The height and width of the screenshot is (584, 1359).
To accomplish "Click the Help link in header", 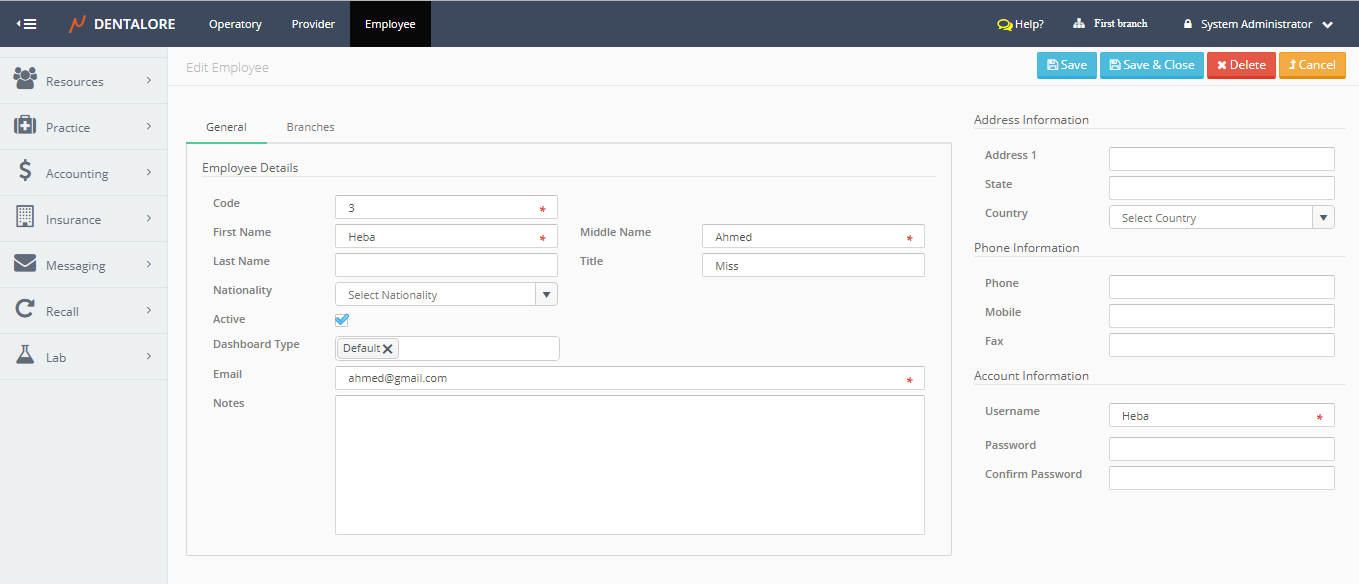I will [1021, 24].
